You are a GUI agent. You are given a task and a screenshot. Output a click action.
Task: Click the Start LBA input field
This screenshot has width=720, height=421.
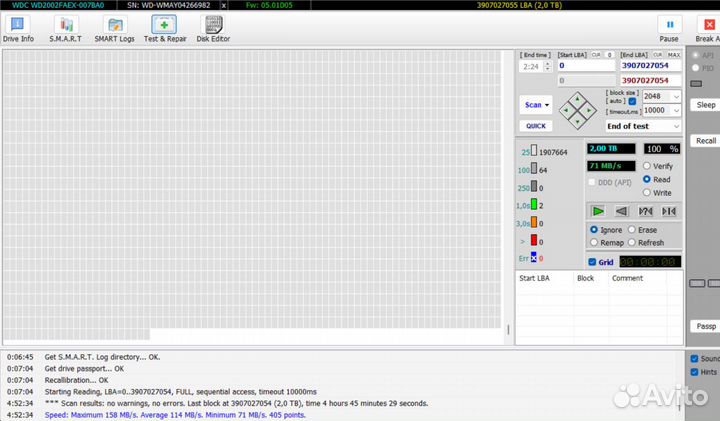pyautogui.click(x=585, y=65)
